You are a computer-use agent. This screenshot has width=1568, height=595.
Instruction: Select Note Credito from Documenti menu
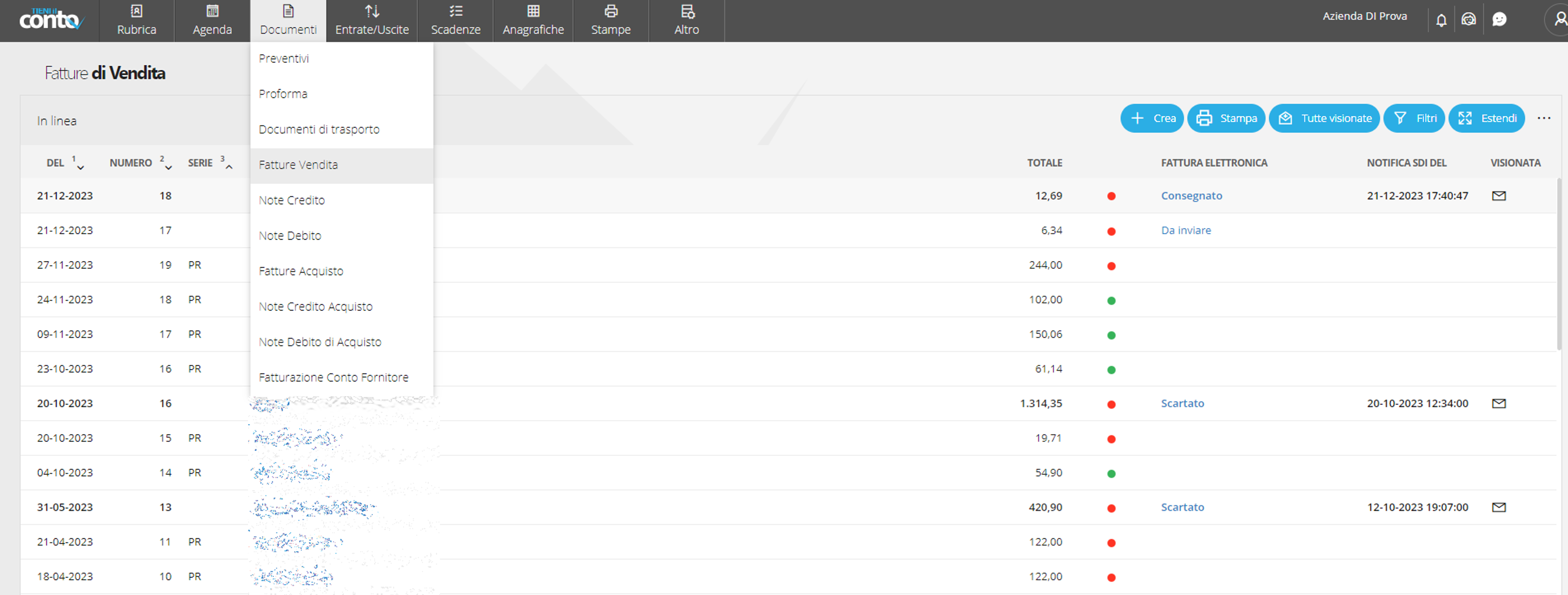292,200
